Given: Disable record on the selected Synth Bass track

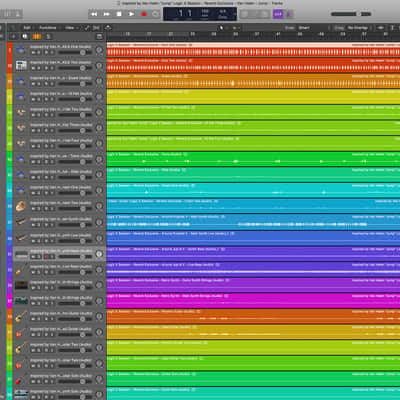Looking at the screenshot, I should pyautogui.click(x=47, y=256).
